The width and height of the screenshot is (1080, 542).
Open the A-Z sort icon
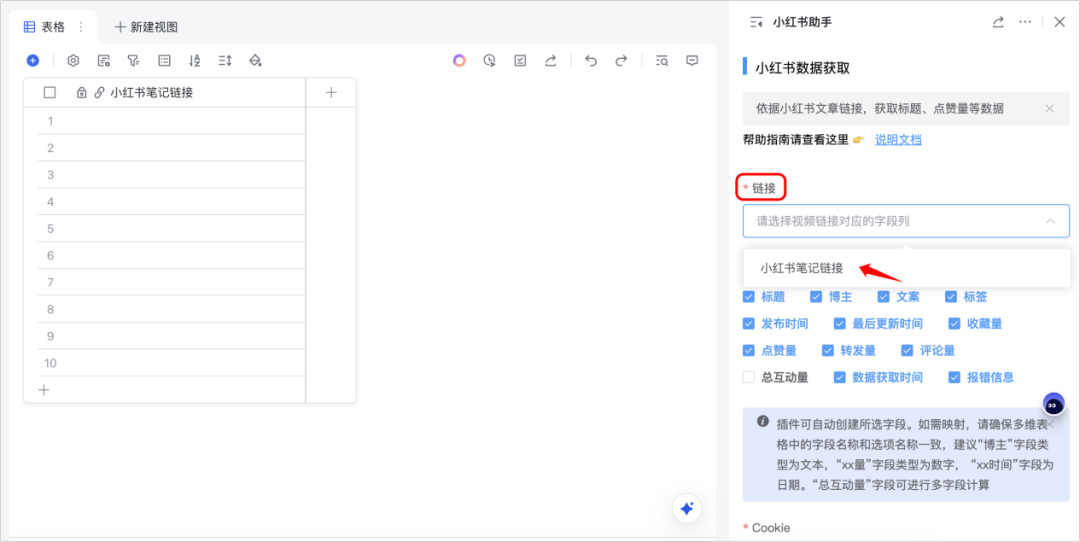pyautogui.click(x=194, y=61)
